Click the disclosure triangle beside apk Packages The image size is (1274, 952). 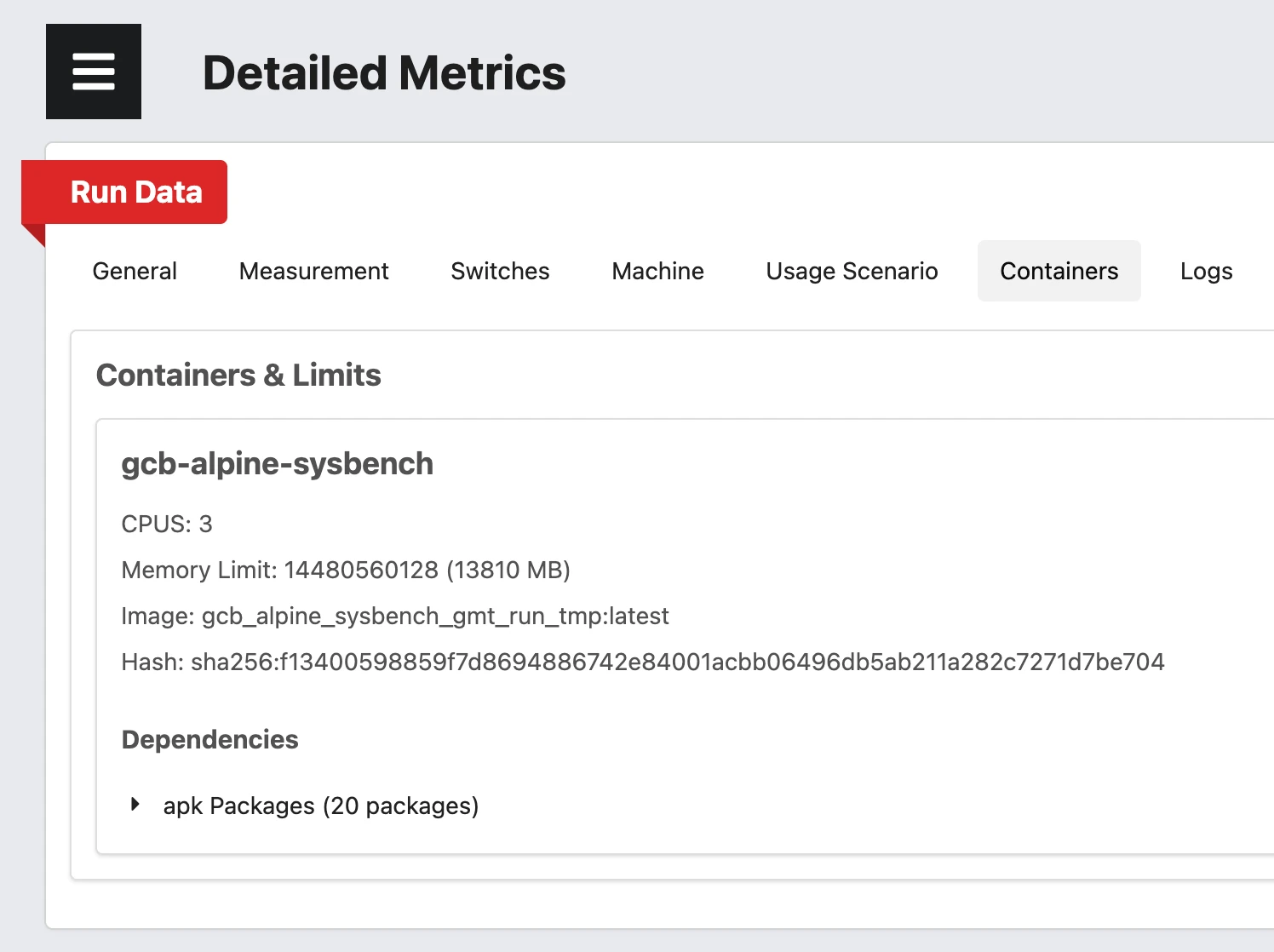136,804
